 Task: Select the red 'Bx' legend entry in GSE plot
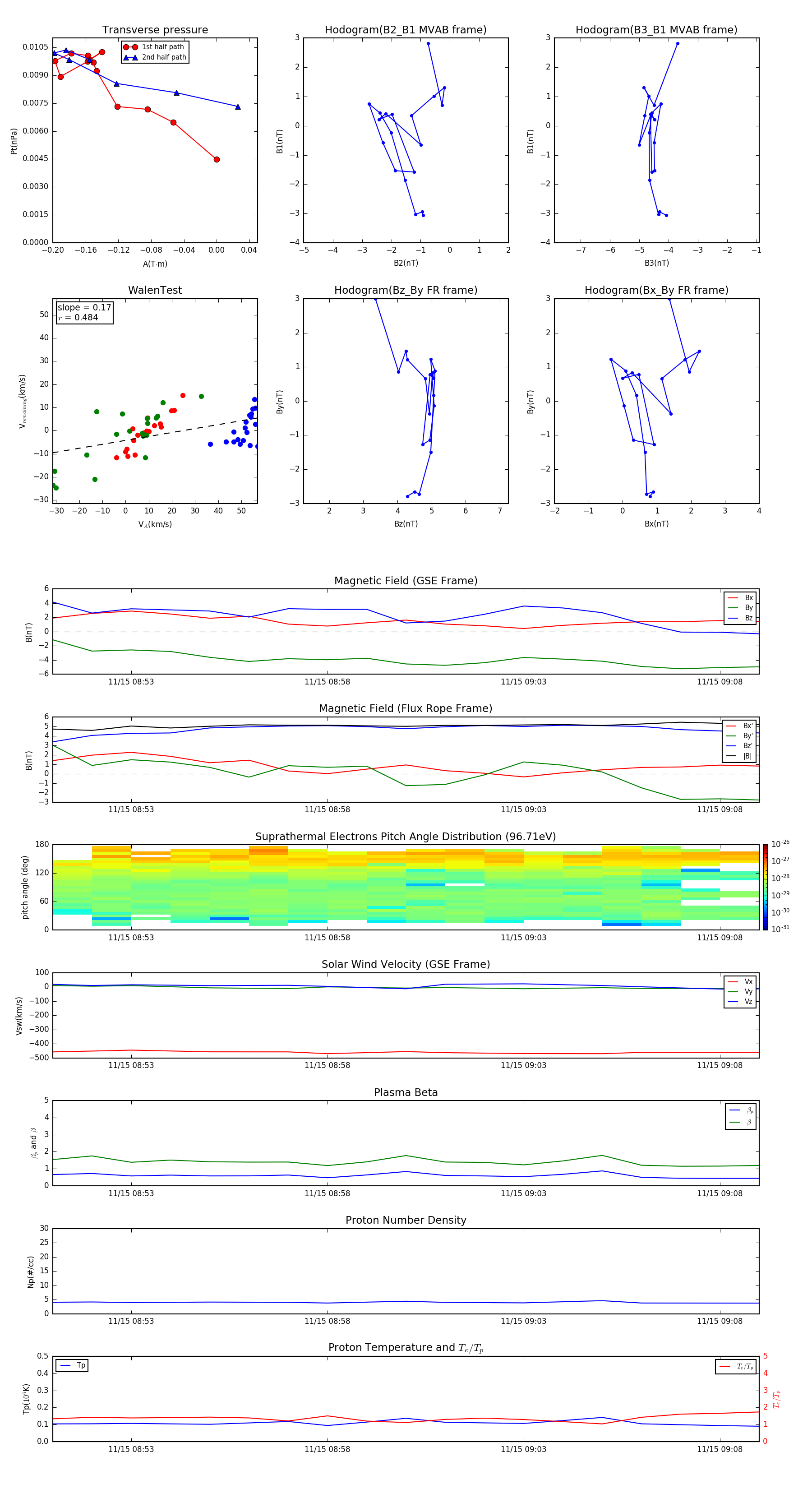tap(740, 598)
